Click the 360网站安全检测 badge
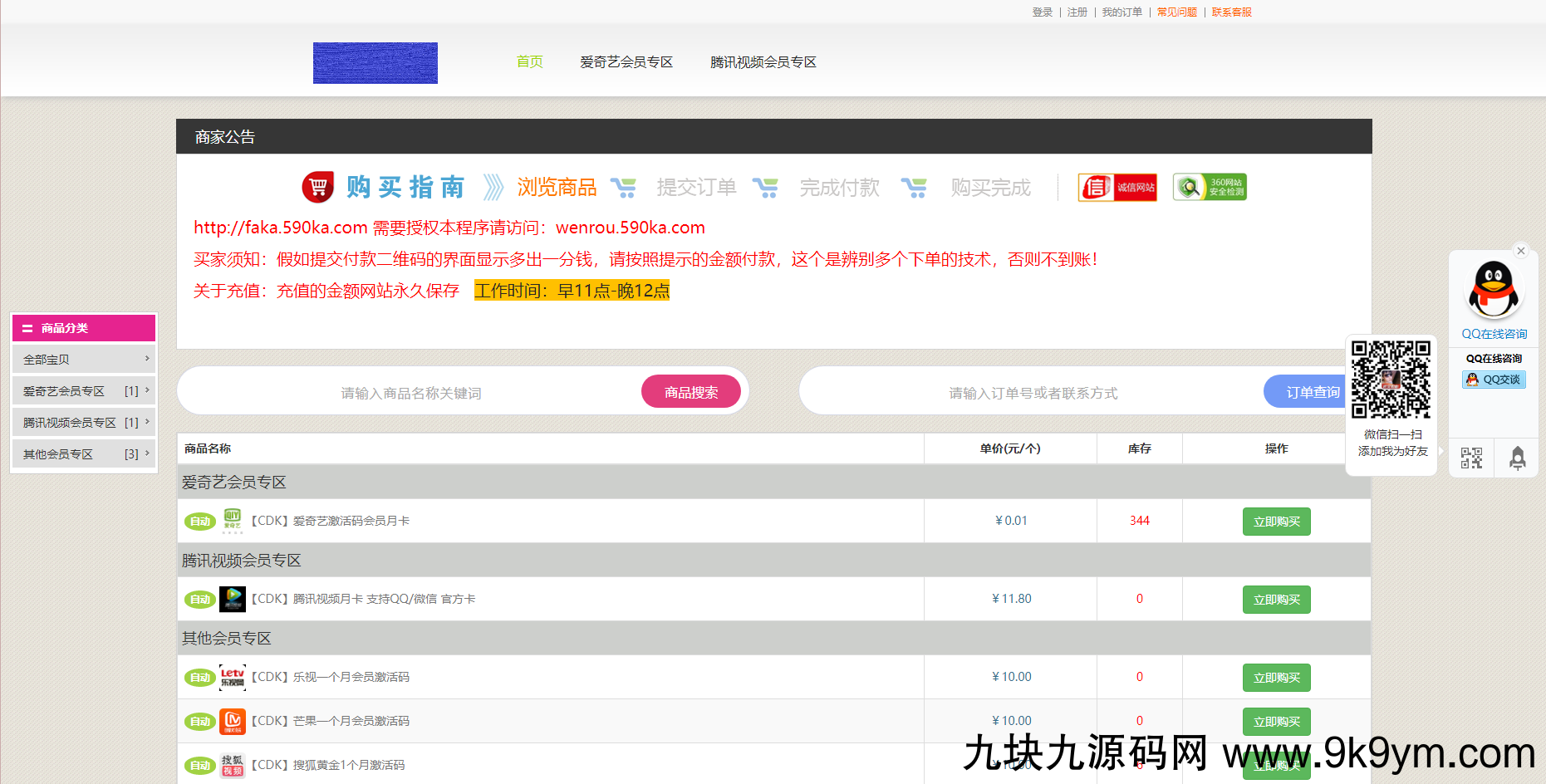The height and width of the screenshot is (784, 1546). pyautogui.click(x=1210, y=188)
